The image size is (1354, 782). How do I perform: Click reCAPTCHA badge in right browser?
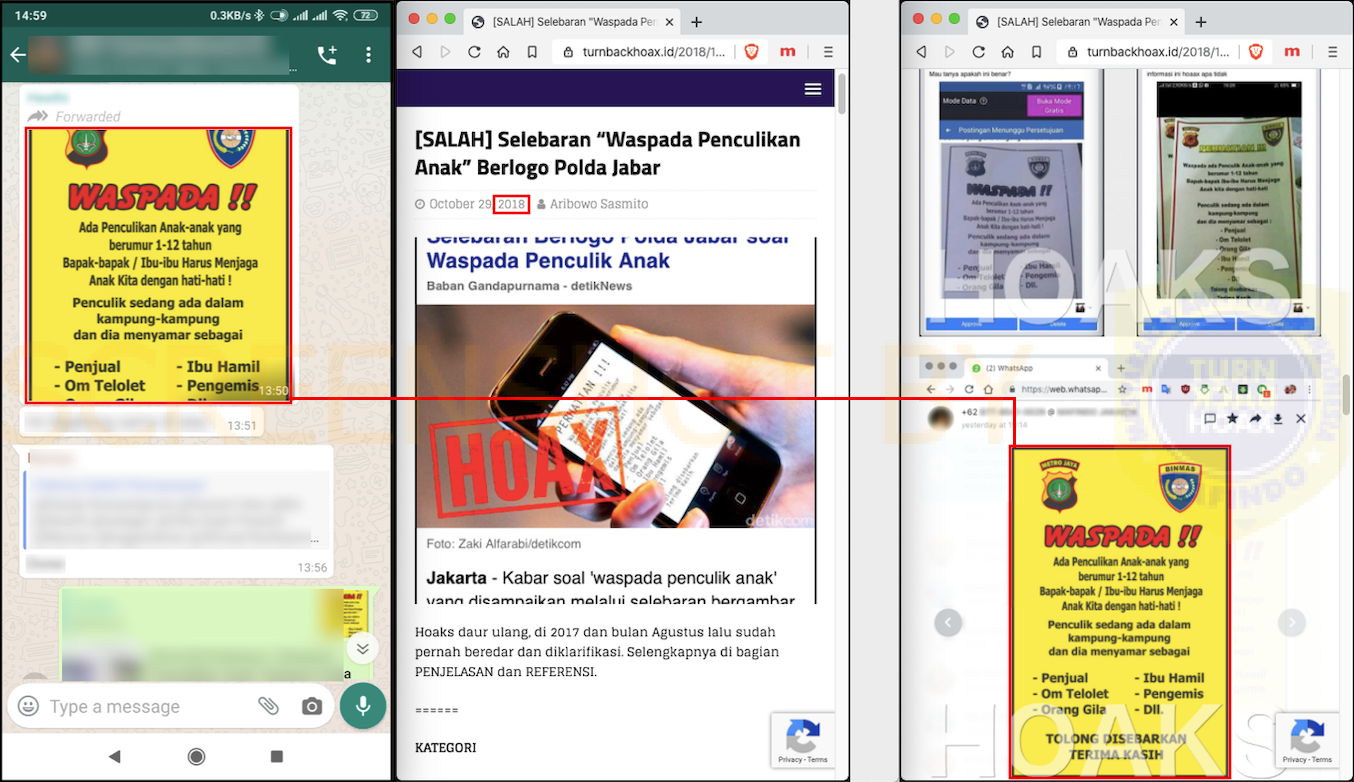pos(1307,739)
